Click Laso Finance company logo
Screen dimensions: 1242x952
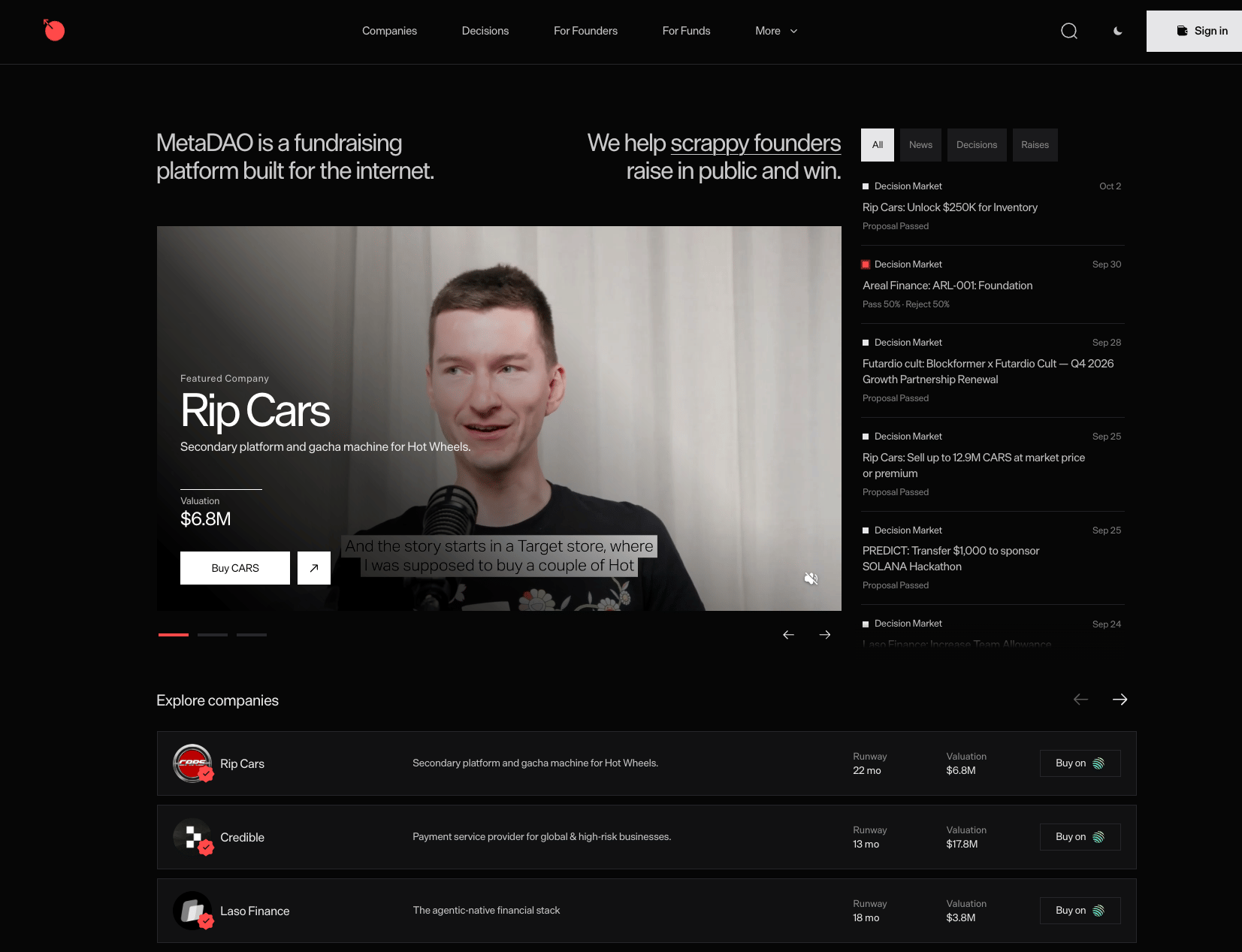point(192,911)
